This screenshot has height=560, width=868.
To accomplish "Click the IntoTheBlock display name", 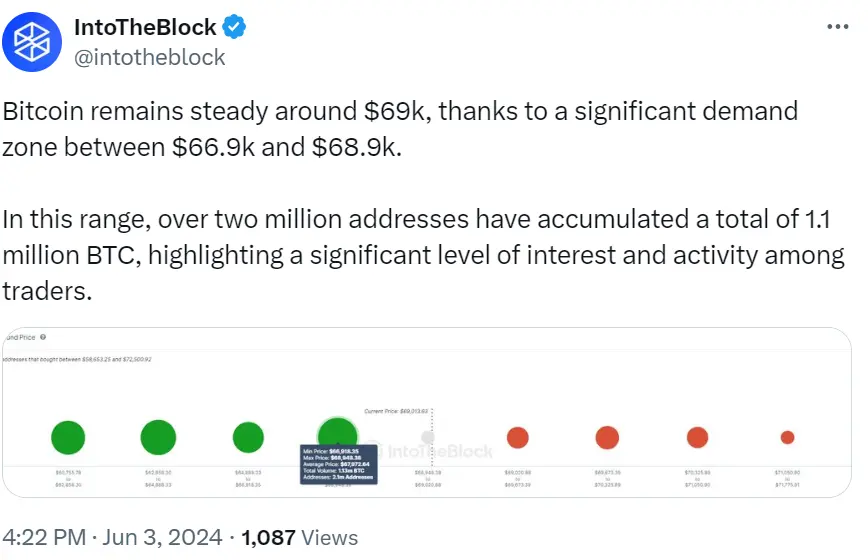I will pos(145,27).
